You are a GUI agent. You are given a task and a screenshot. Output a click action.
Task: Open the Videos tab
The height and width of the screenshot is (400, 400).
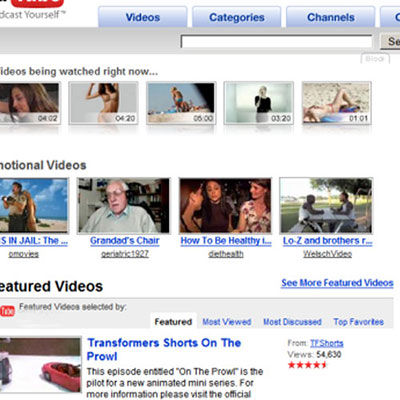click(143, 17)
